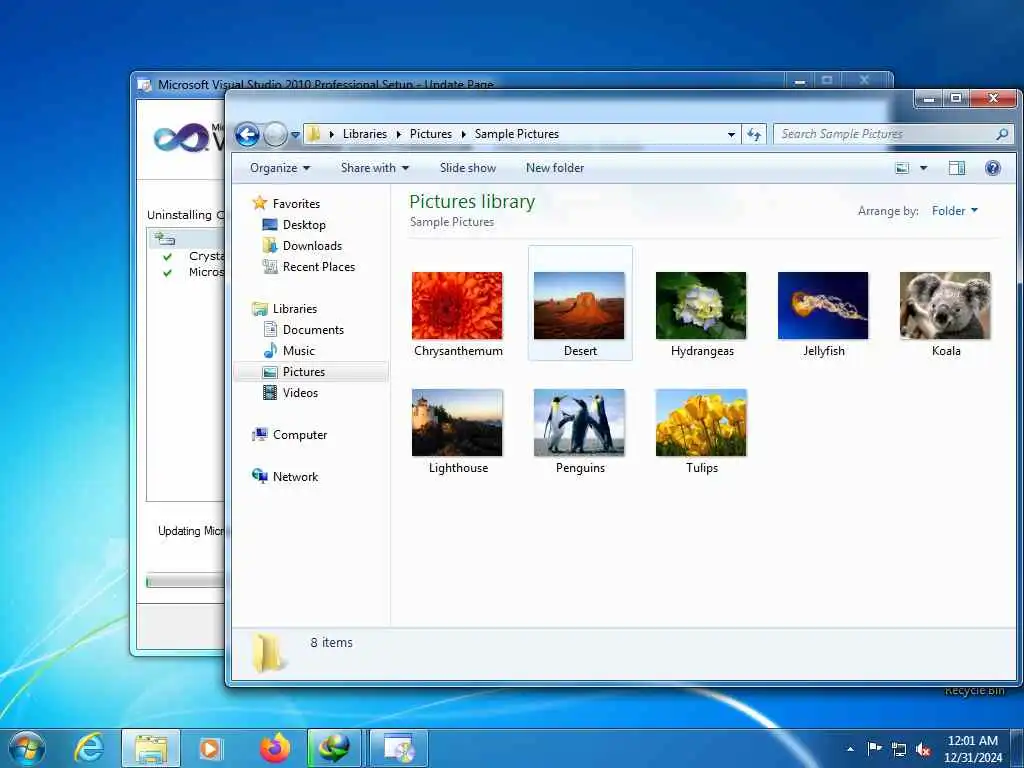Click Libraries in the address breadcrumb
The height and width of the screenshot is (768, 1024).
point(364,134)
